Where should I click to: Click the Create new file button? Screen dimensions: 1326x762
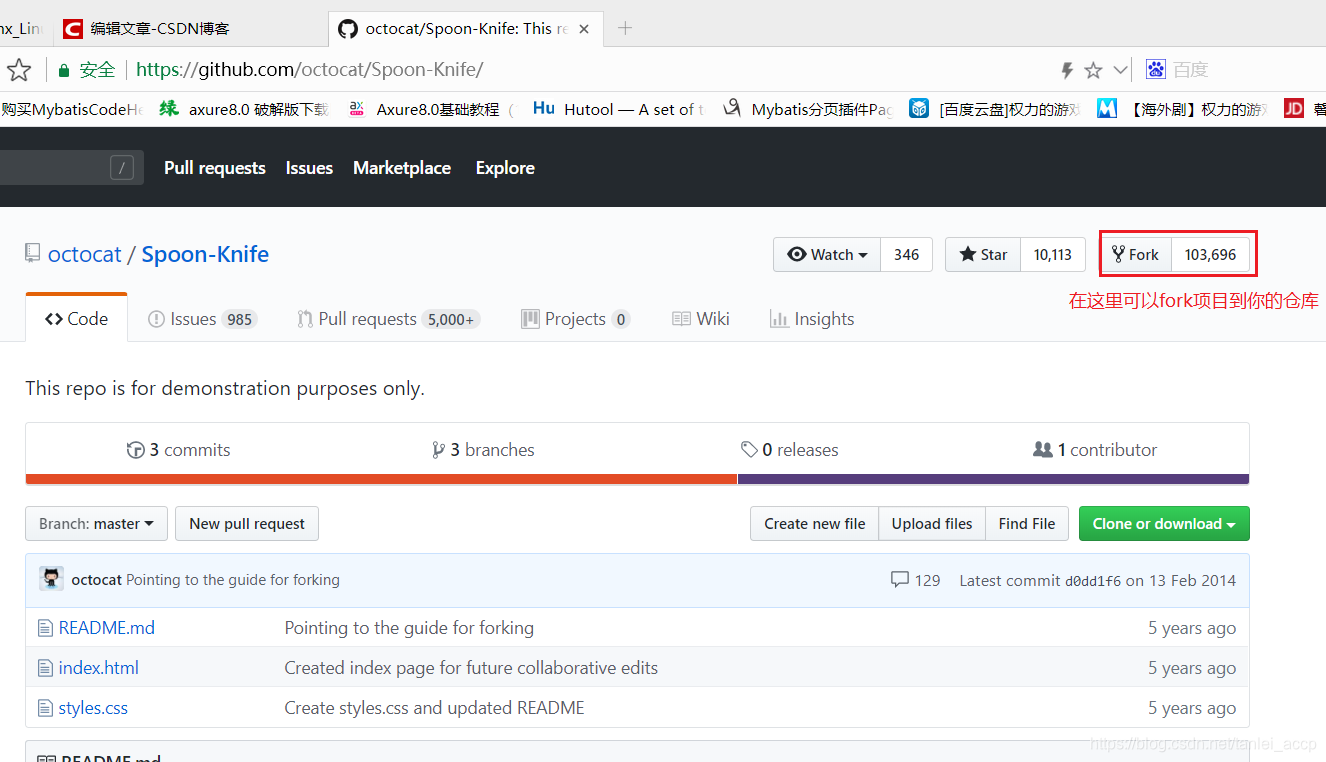point(815,524)
